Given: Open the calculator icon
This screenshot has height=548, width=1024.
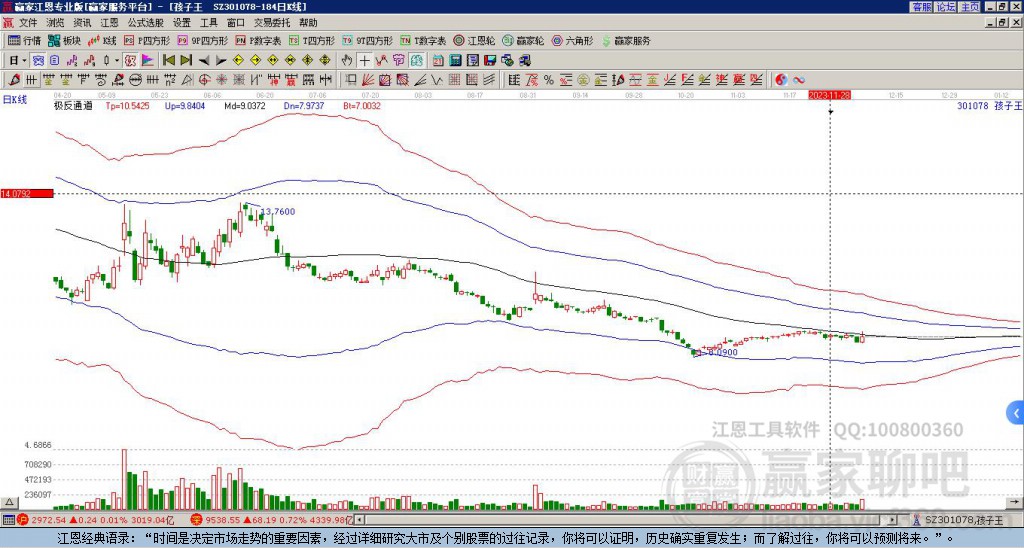Looking at the screenshot, I should [455, 60].
